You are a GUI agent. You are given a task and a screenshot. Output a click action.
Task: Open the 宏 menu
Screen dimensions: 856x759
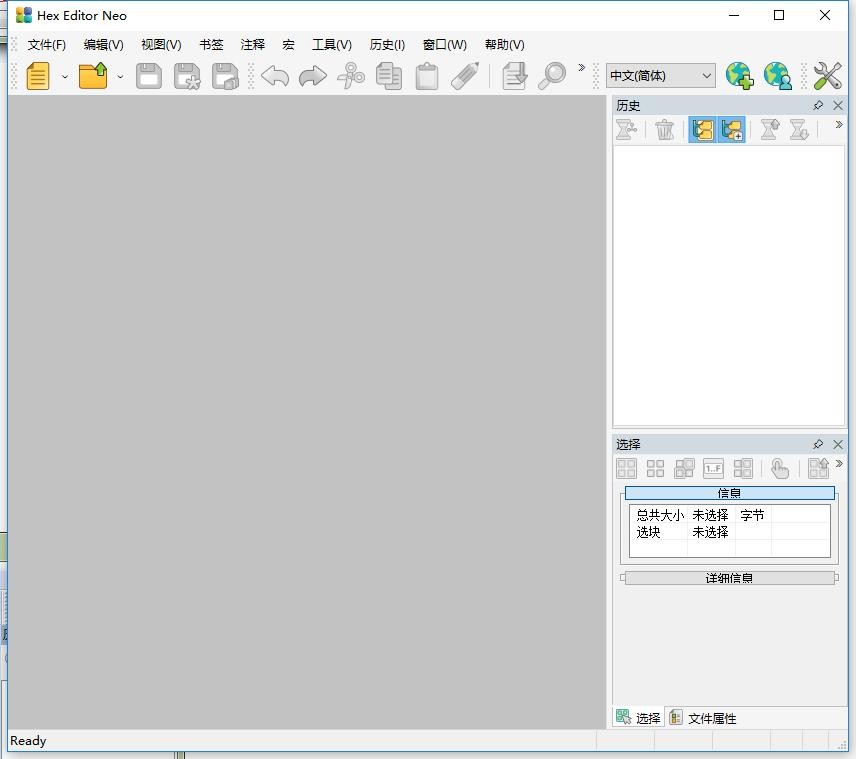[x=288, y=45]
